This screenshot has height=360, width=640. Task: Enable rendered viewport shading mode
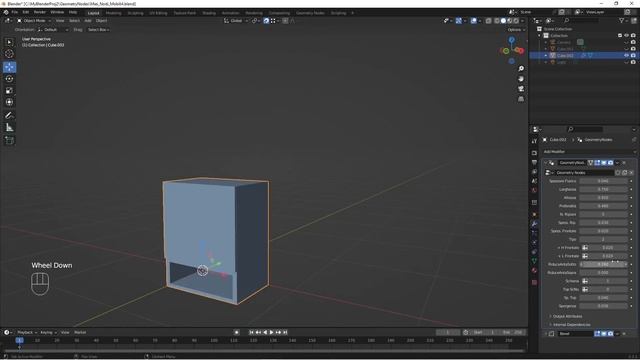point(516,21)
